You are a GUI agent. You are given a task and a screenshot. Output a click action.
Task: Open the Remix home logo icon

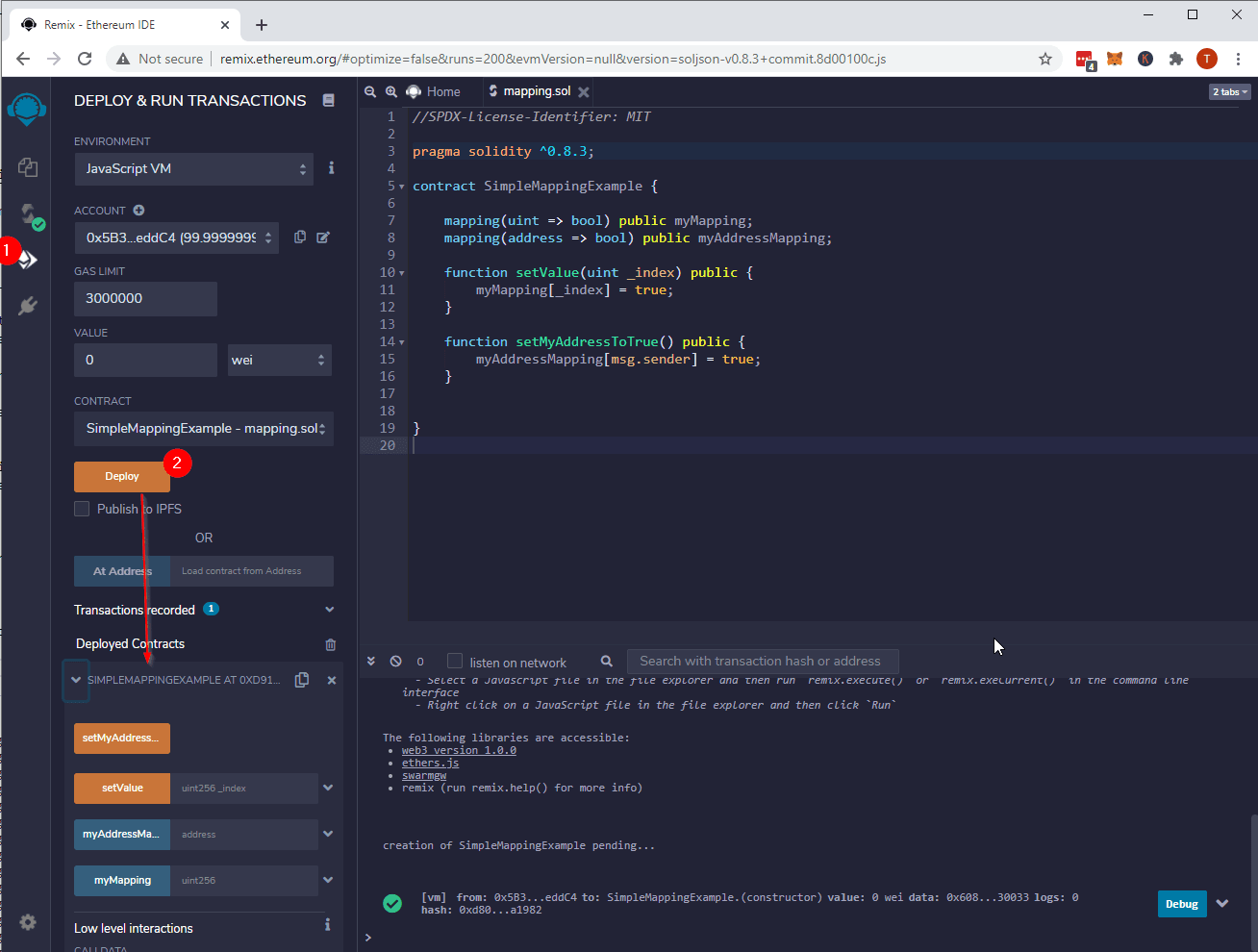(x=26, y=109)
